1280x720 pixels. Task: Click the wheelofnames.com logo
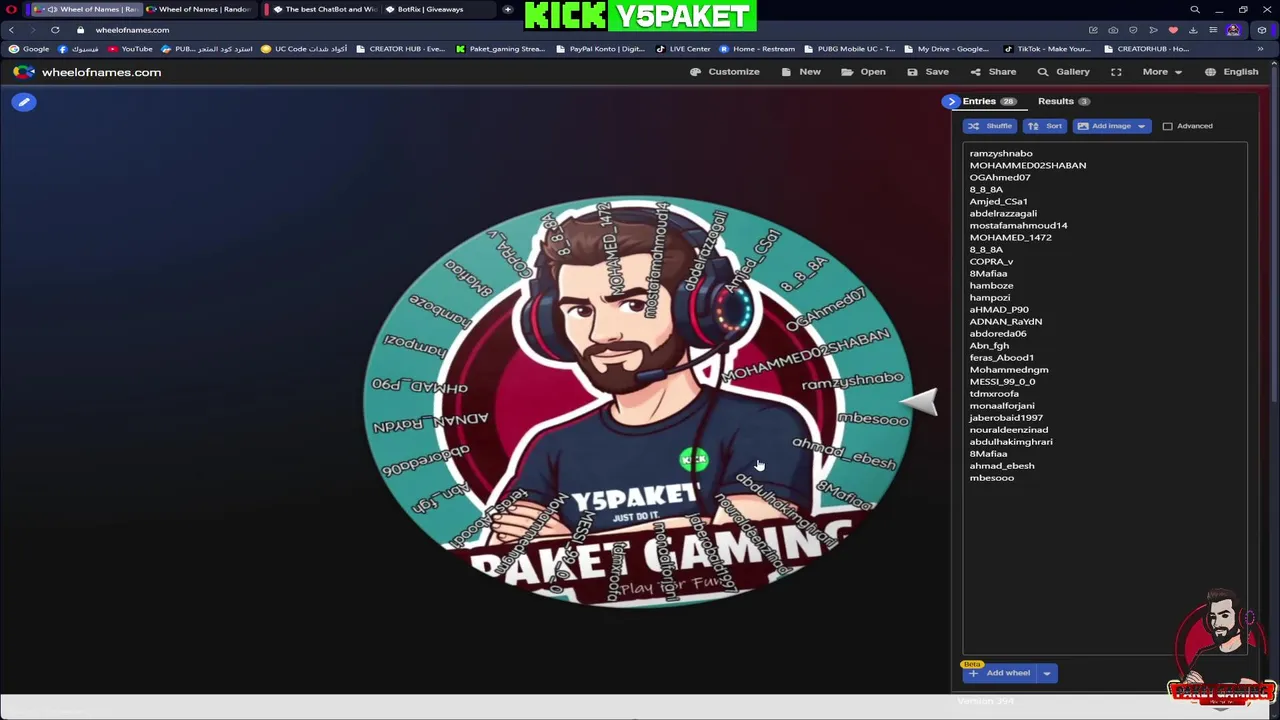point(87,72)
